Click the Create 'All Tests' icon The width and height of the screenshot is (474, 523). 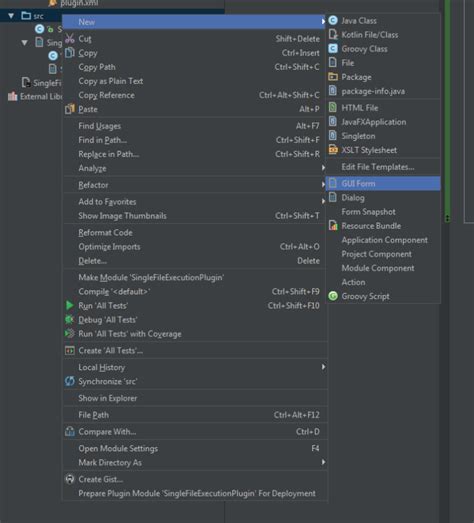click(x=70, y=351)
